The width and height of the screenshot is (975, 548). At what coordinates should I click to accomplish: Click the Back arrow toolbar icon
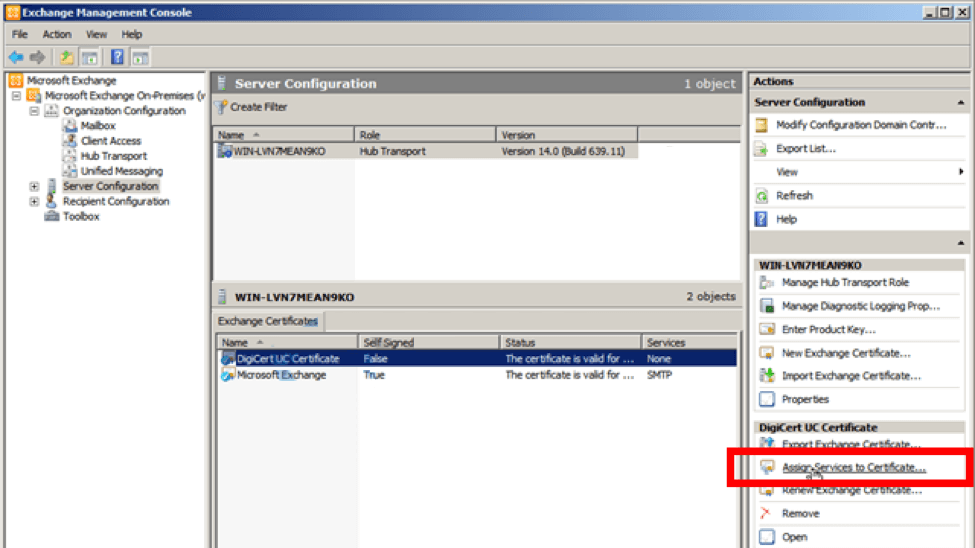click(16, 58)
